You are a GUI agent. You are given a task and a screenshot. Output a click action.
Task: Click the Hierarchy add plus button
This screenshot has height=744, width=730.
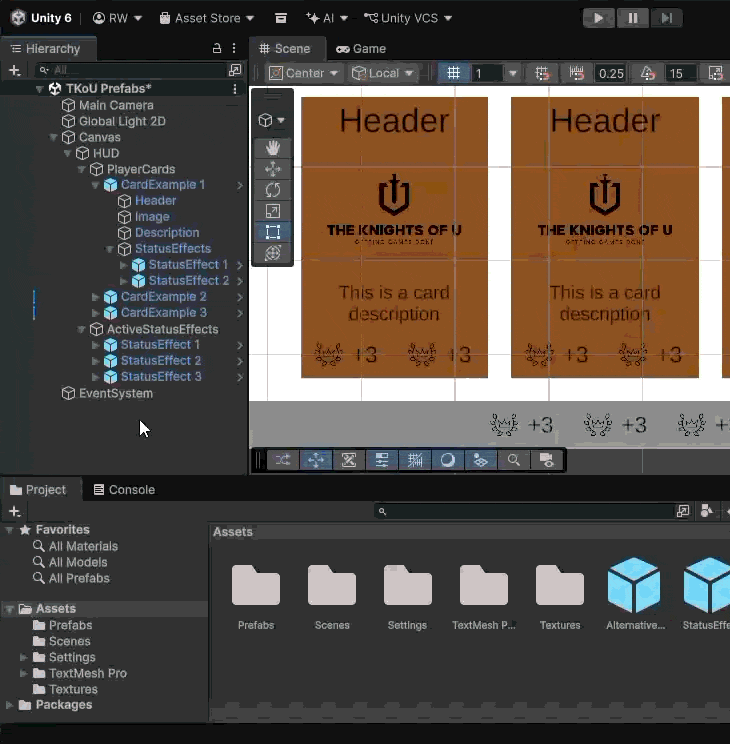15,70
